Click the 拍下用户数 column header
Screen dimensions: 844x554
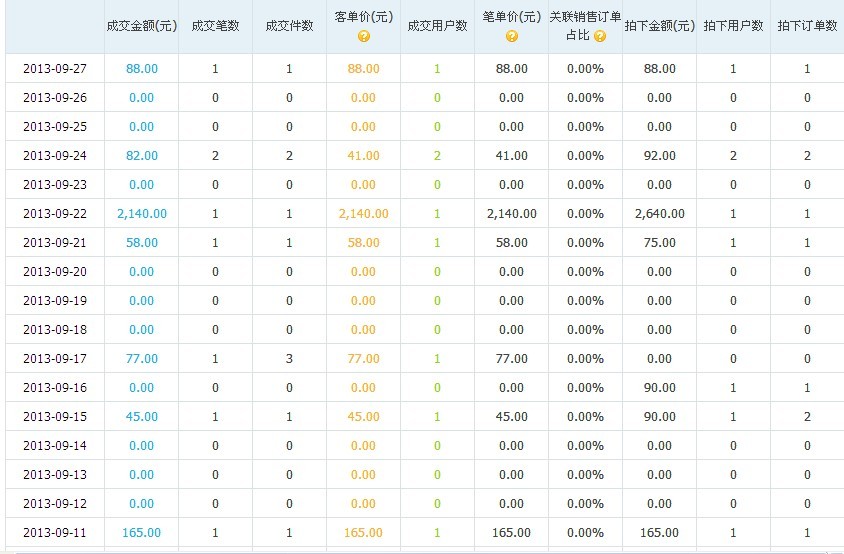[x=733, y=26]
